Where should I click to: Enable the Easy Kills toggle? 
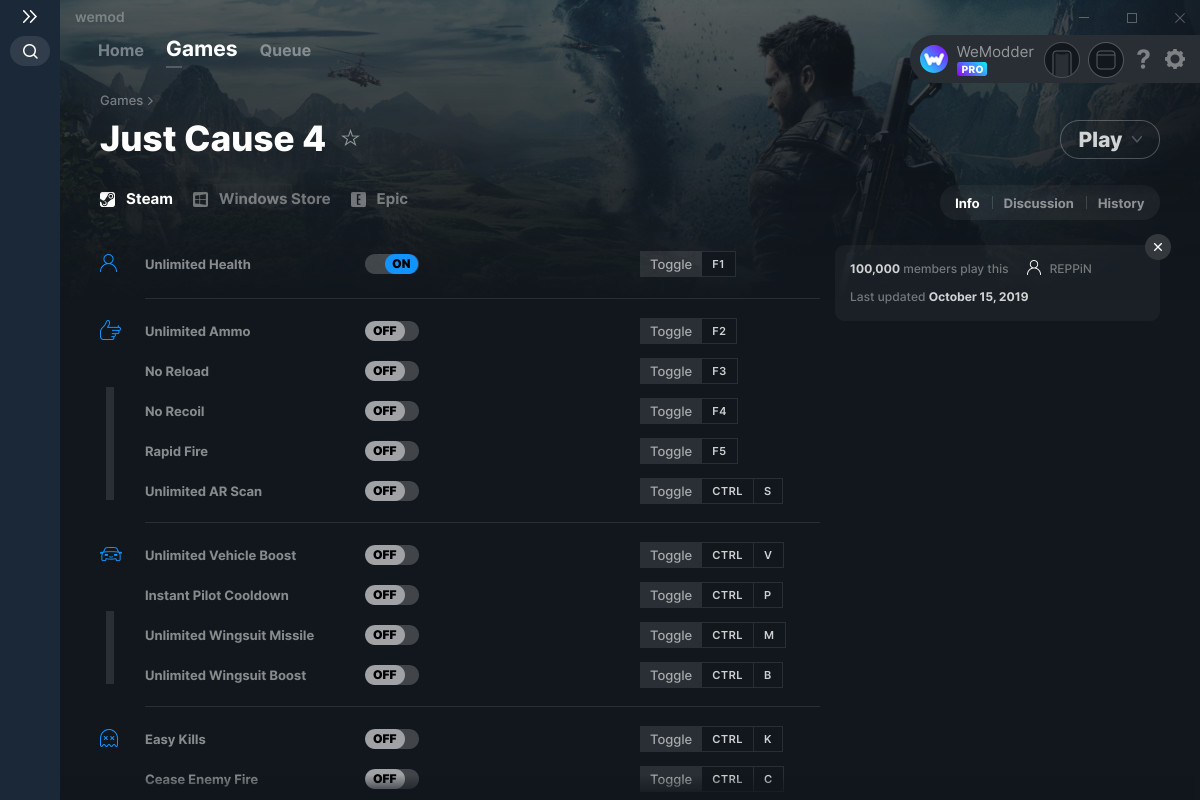(391, 739)
